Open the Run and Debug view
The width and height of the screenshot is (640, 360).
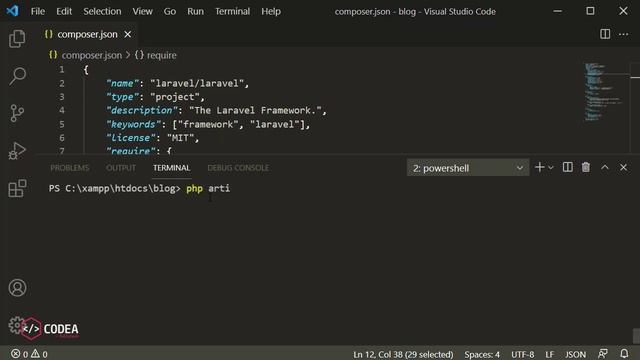pos(17,151)
